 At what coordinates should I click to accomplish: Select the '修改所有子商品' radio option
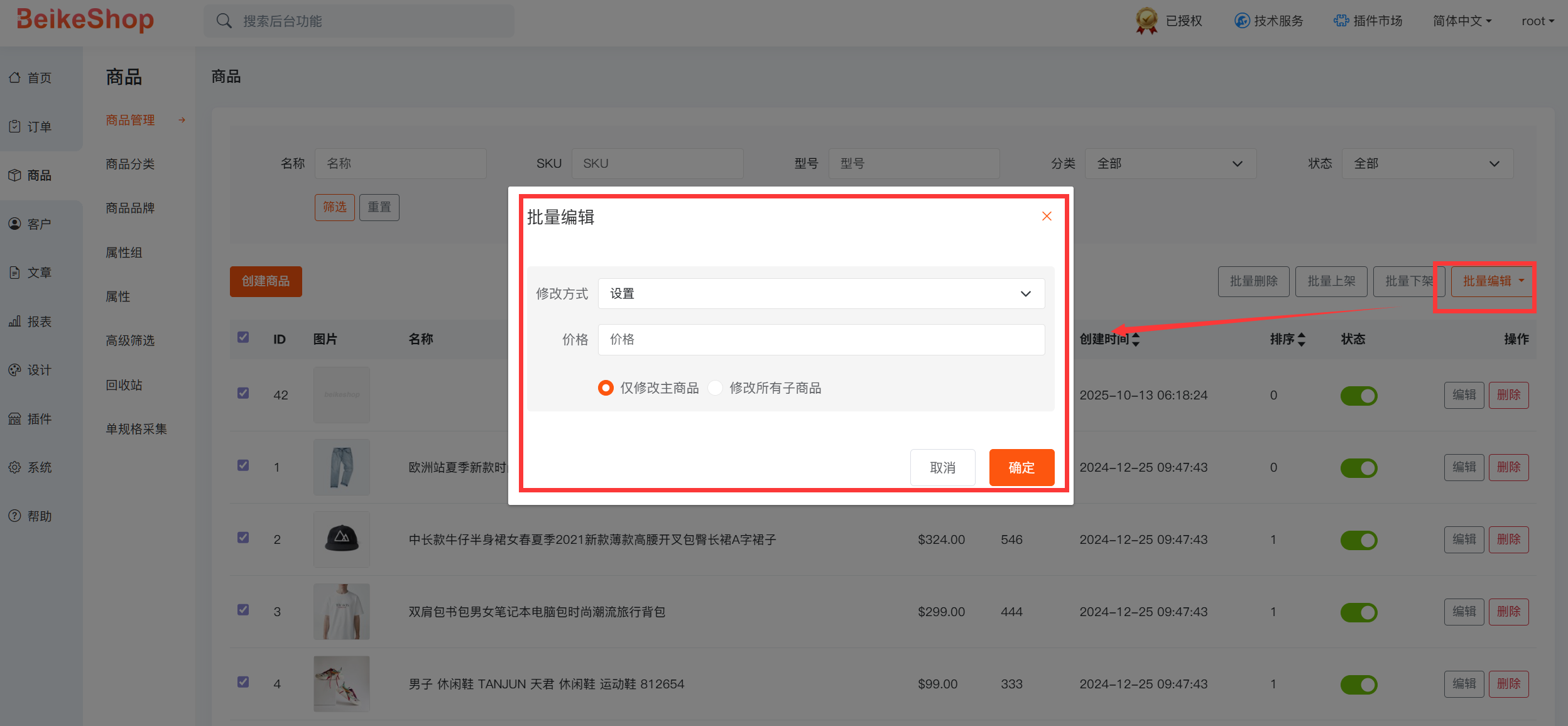tap(715, 388)
